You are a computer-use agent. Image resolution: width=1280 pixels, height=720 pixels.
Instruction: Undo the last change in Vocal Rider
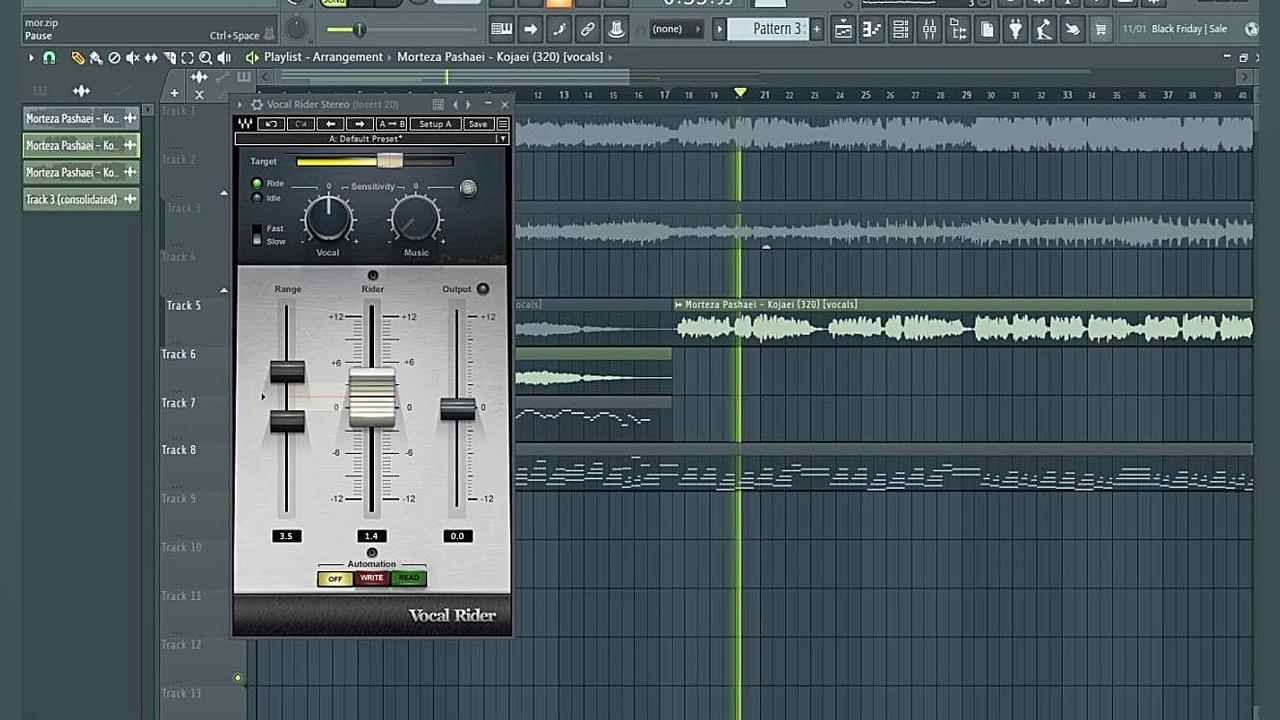(271, 124)
